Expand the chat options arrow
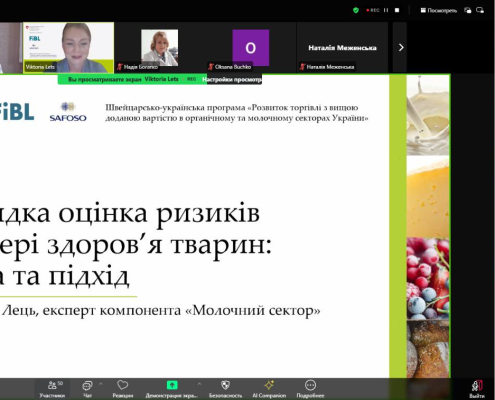The width and height of the screenshot is (495, 400). pos(101,384)
